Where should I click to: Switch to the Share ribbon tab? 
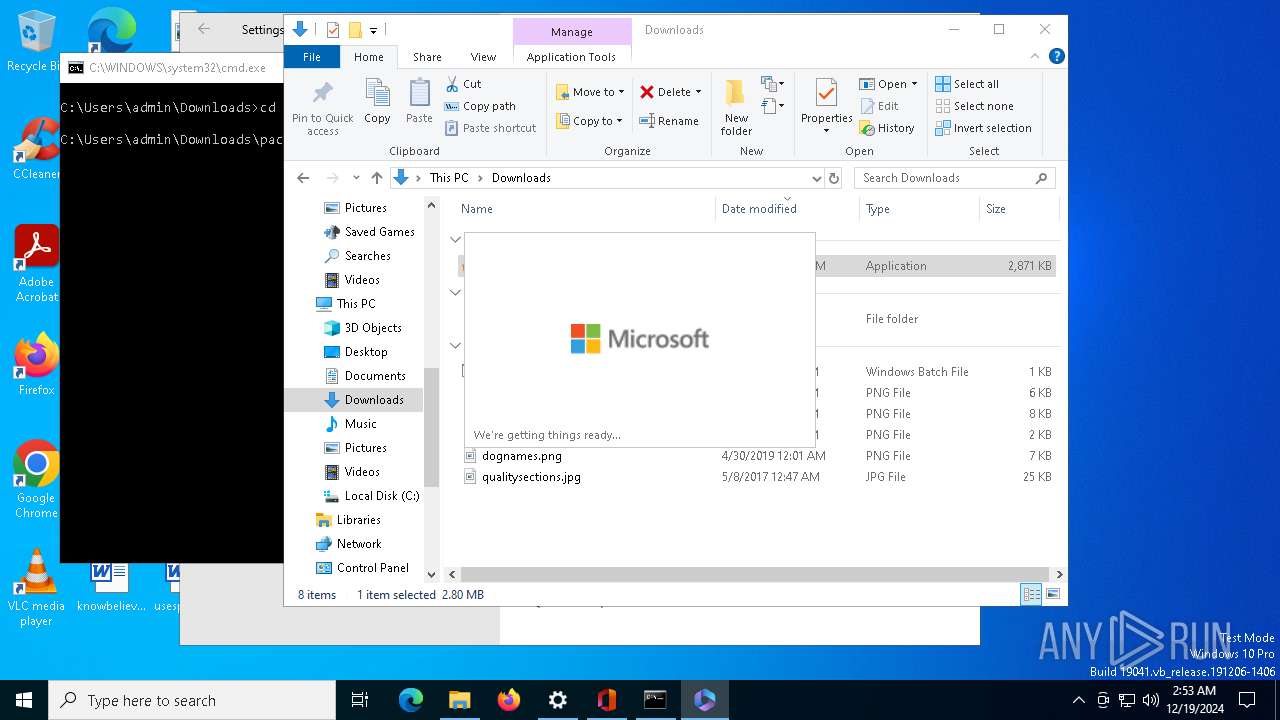427,57
